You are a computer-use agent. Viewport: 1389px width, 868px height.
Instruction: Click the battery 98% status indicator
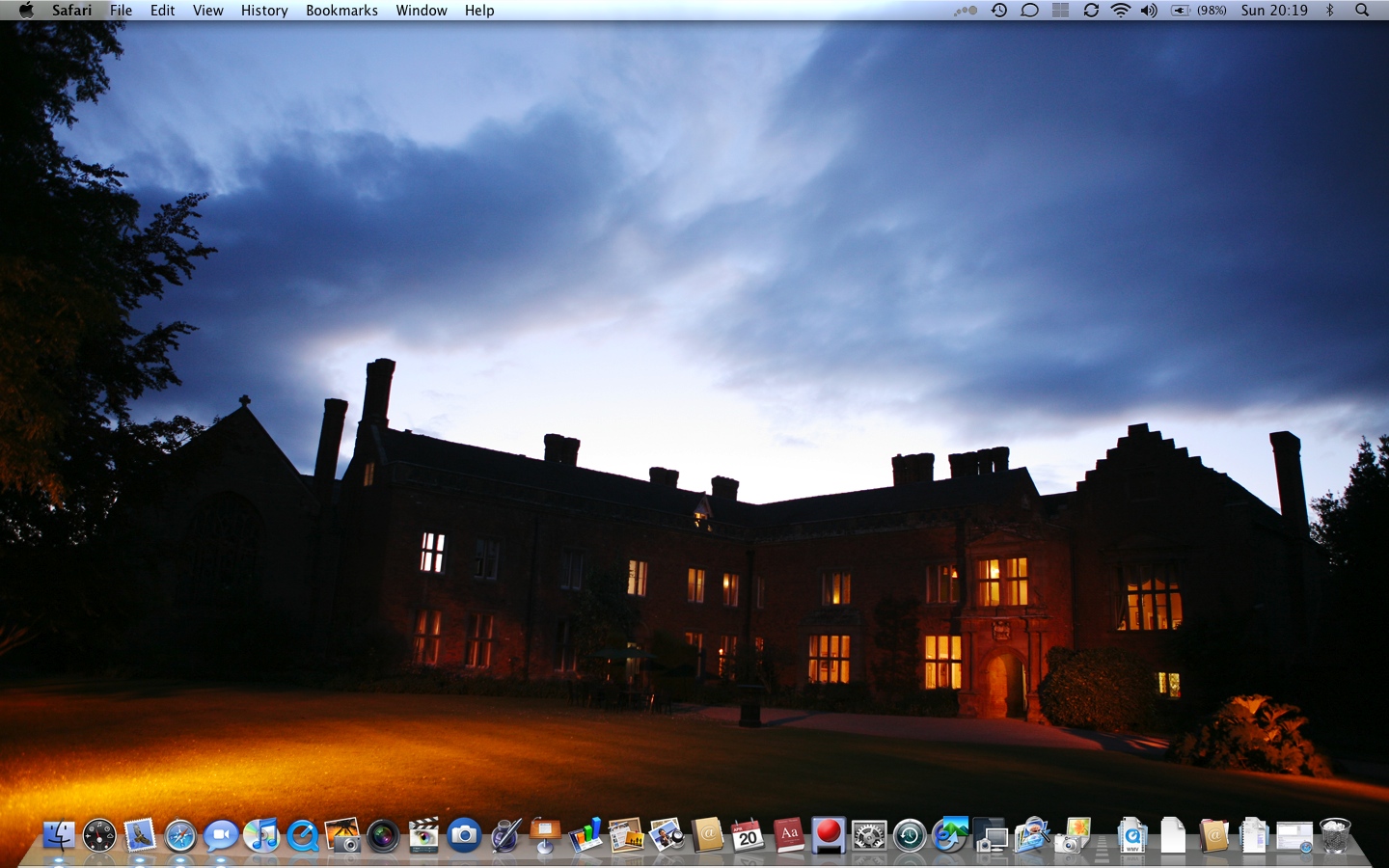click(1199, 11)
